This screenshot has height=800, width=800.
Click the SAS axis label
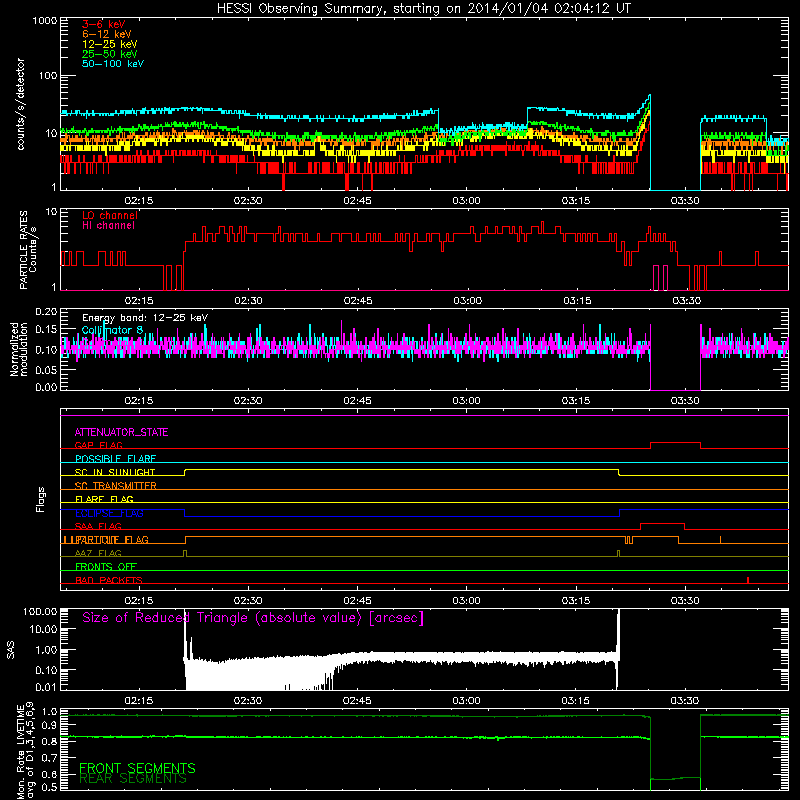(x=11, y=650)
